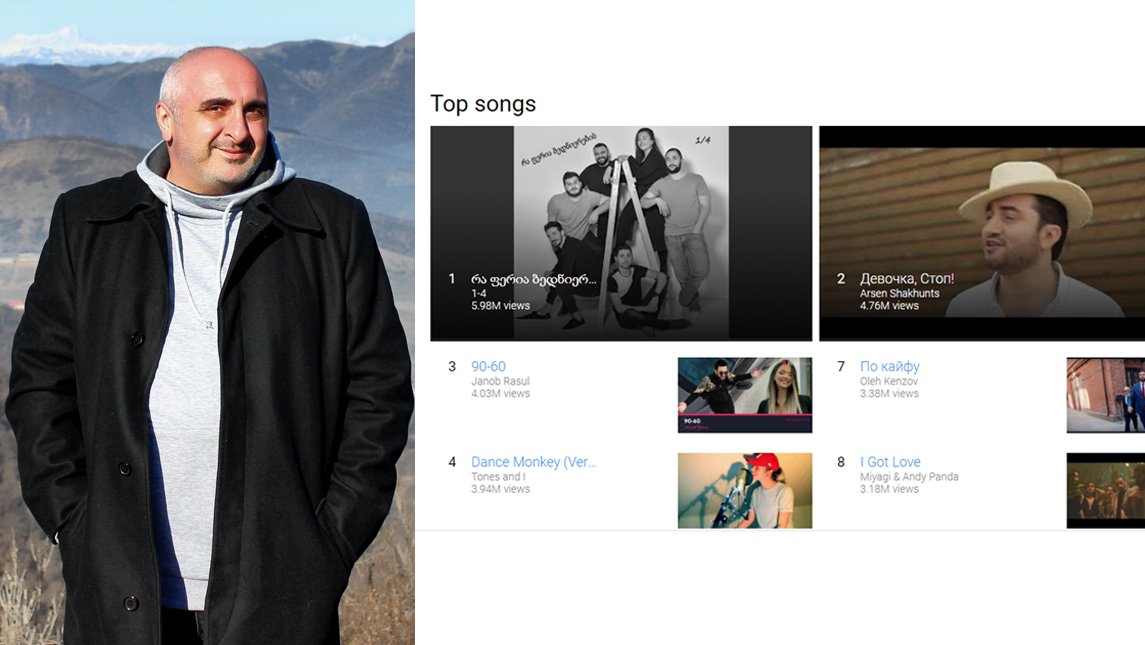Open the По кайфу video thumbnail
1145x645 pixels.
click(x=1106, y=395)
